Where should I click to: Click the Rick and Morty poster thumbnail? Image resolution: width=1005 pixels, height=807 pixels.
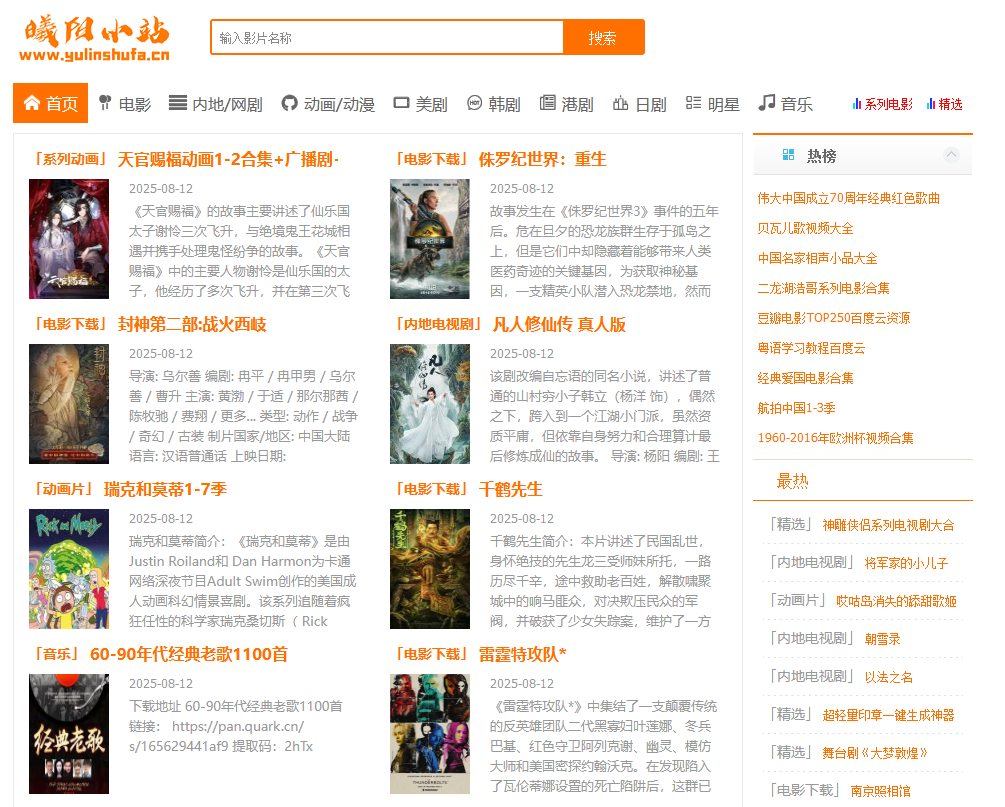click(69, 569)
